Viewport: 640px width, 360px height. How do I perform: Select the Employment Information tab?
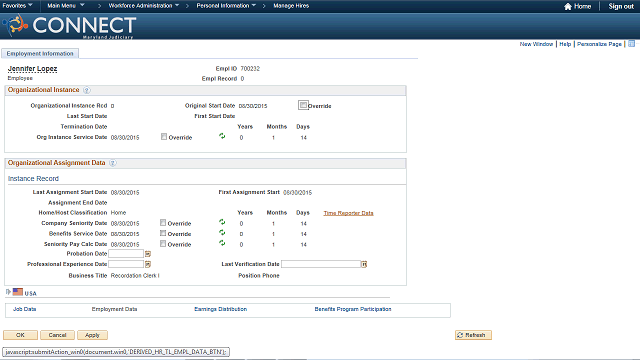pos(40,53)
